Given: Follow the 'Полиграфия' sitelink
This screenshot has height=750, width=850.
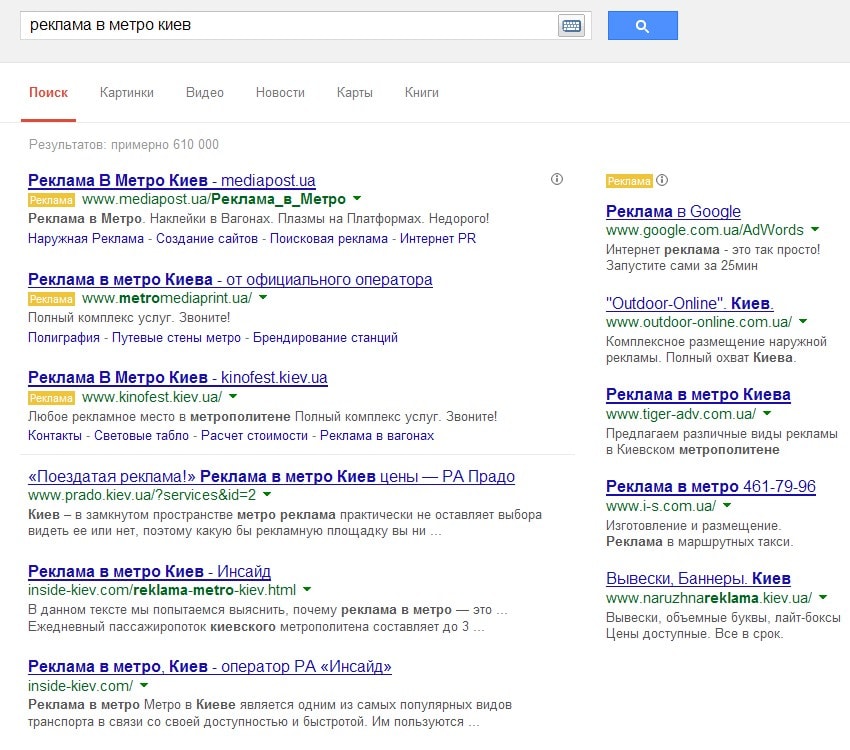Looking at the screenshot, I should click(64, 338).
